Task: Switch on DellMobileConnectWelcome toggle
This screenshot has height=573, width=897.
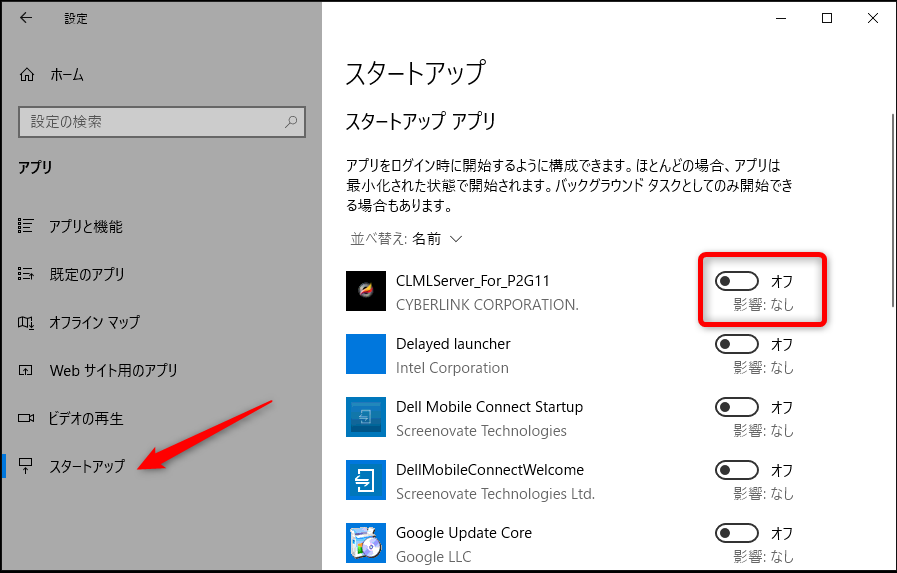Action: coord(737,470)
